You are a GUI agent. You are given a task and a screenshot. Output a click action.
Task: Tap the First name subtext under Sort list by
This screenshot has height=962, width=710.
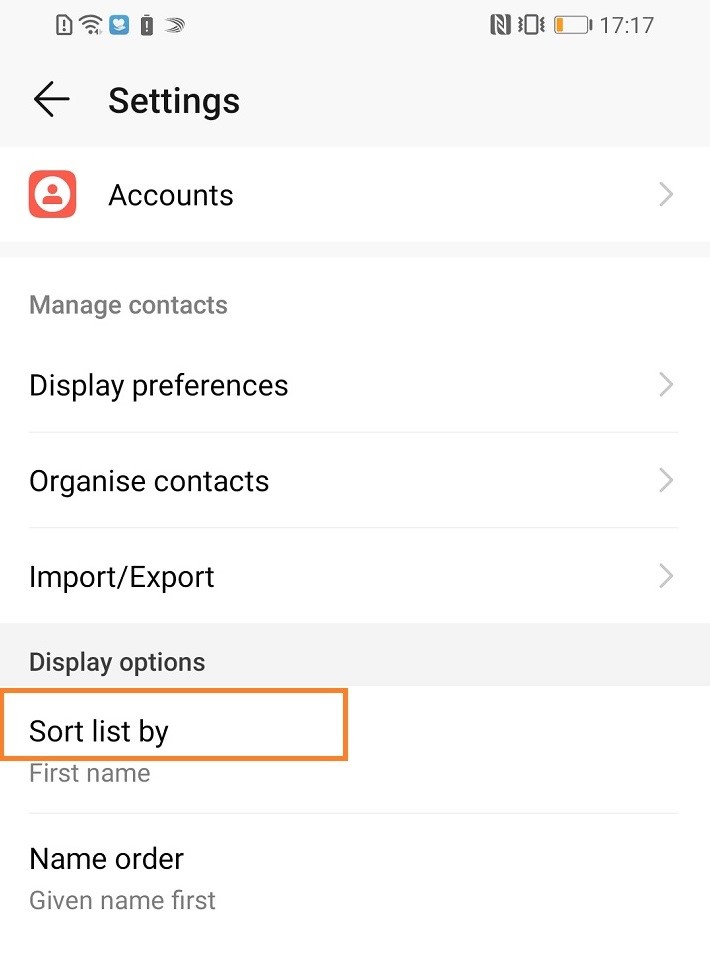[89, 772]
